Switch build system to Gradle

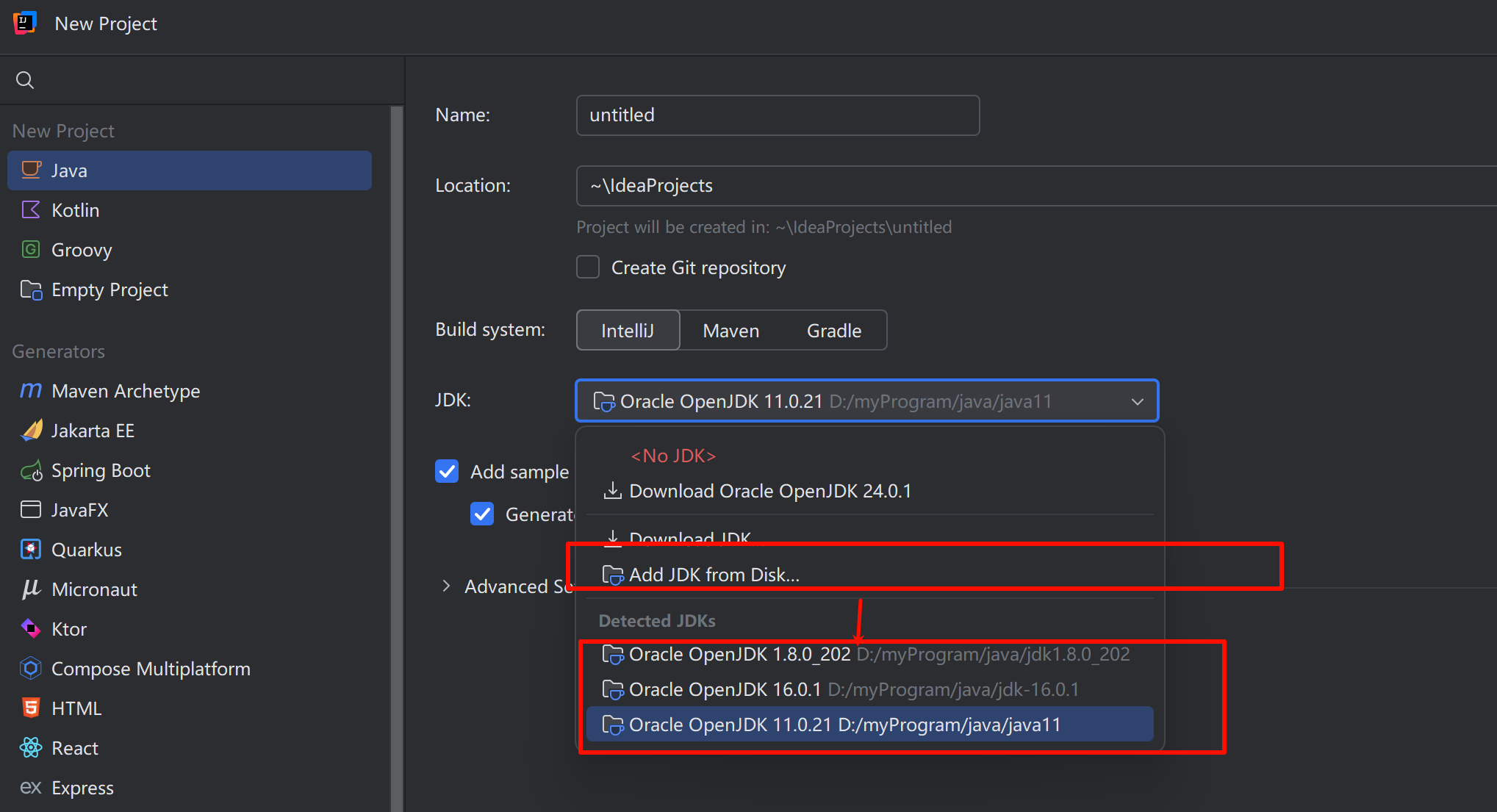(x=833, y=331)
